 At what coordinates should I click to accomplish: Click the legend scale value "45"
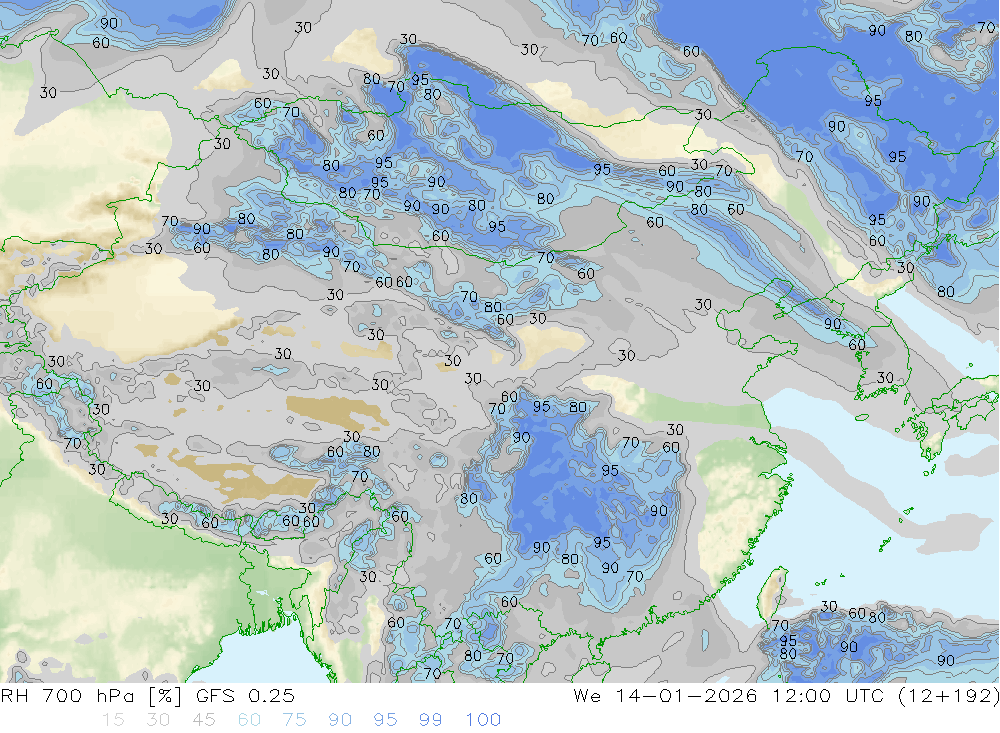(x=204, y=720)
